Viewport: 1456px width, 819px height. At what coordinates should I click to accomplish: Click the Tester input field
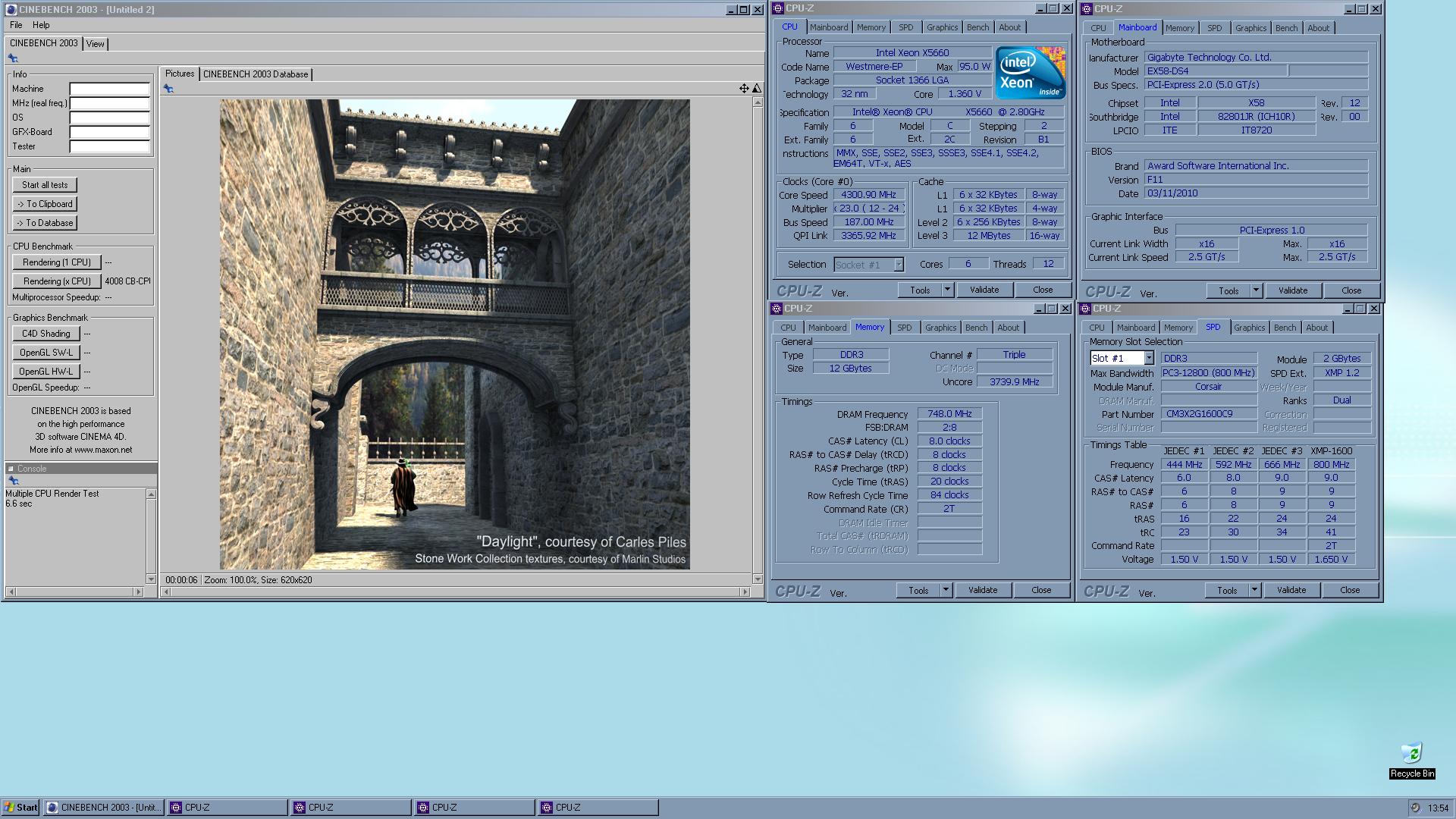tap(110, 146)
